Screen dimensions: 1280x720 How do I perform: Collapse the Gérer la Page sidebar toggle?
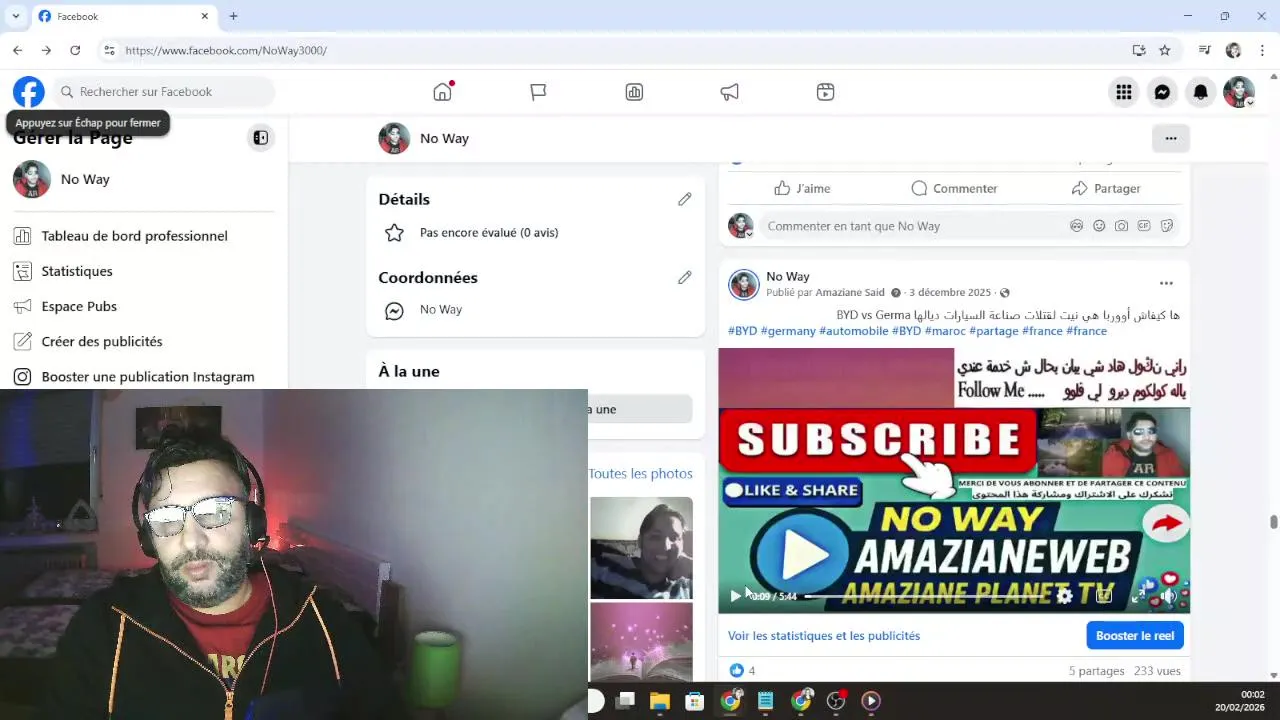tap(260, 138)
